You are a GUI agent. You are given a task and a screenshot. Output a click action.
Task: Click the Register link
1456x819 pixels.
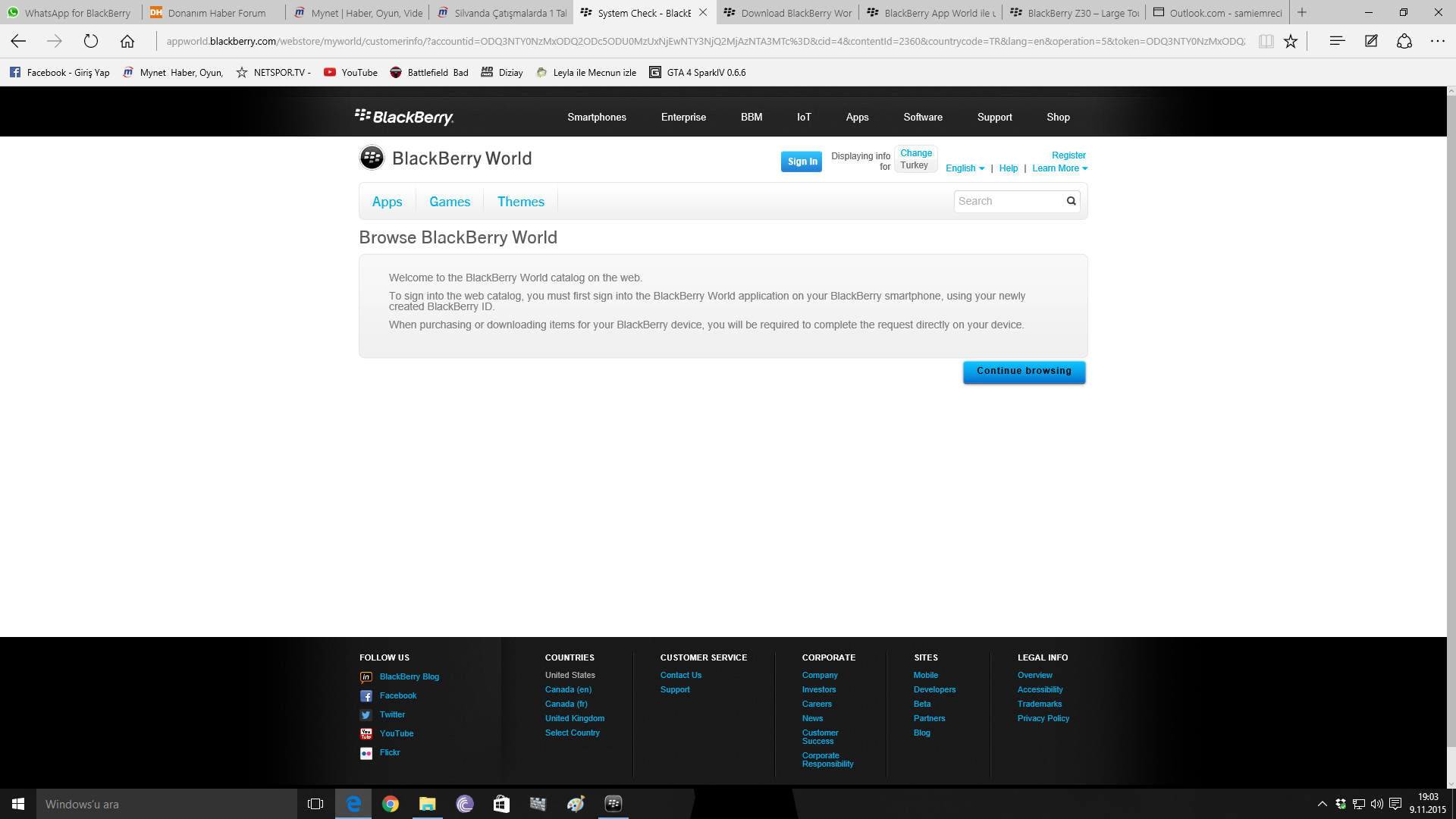[1068, 155]
